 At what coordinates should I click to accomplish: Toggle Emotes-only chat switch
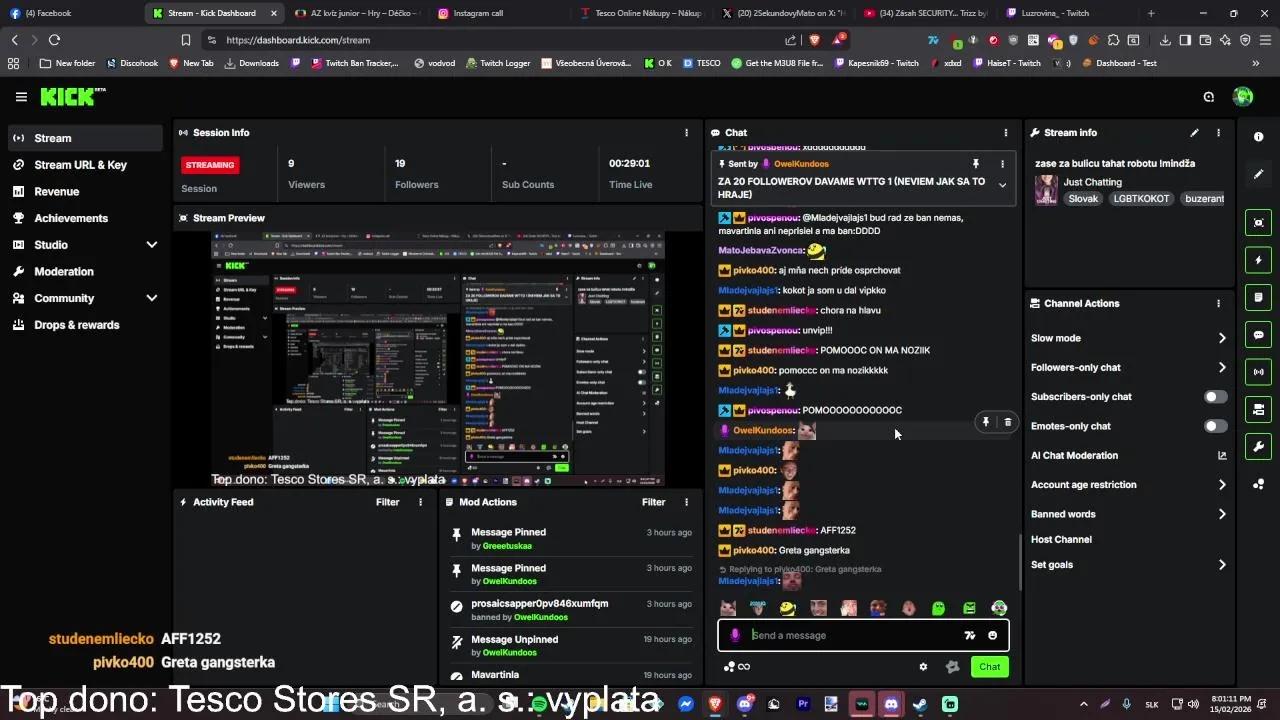[x=1215, y=426]
